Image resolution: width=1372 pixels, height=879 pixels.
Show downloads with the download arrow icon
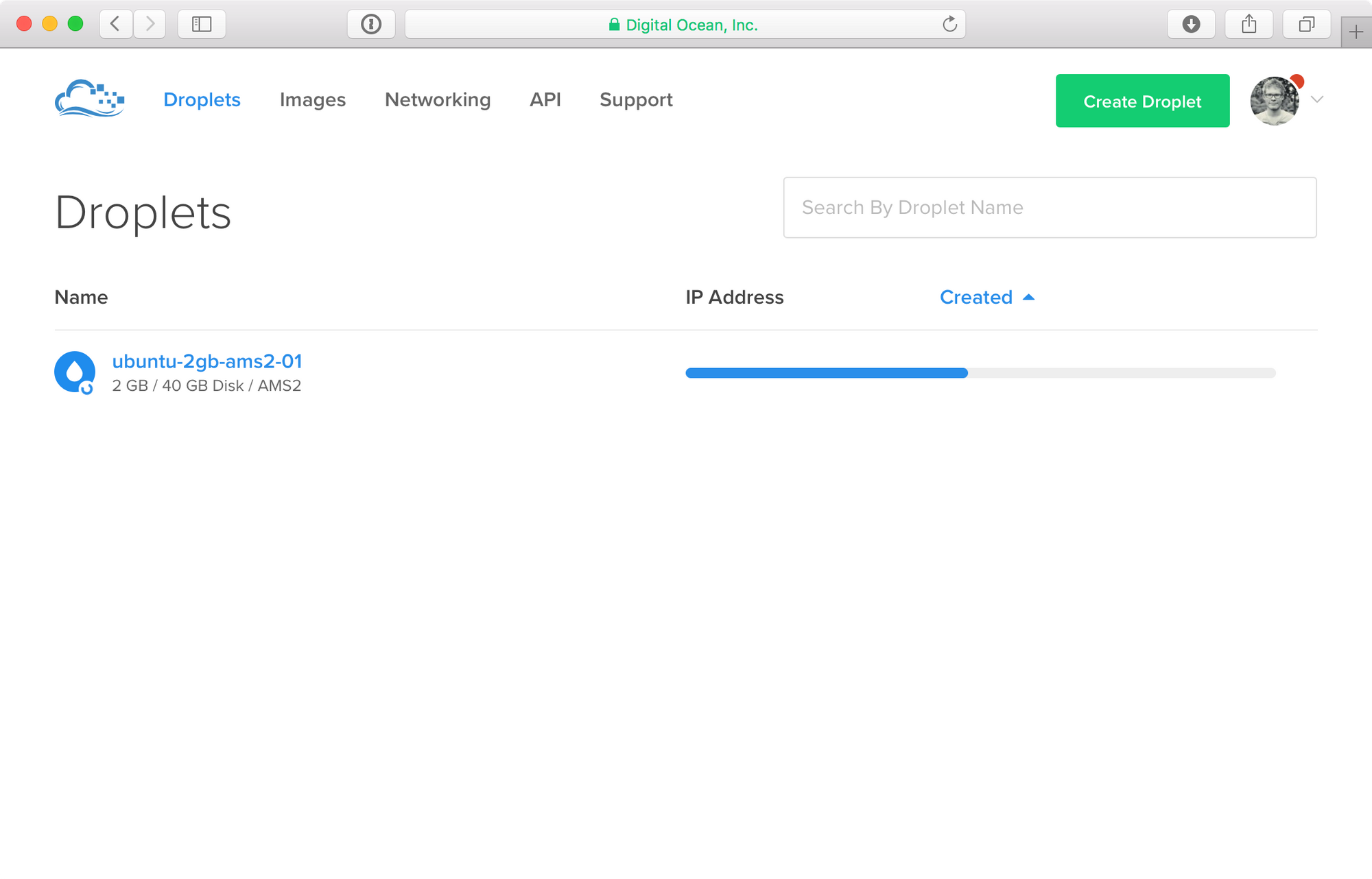(1191, 25)
